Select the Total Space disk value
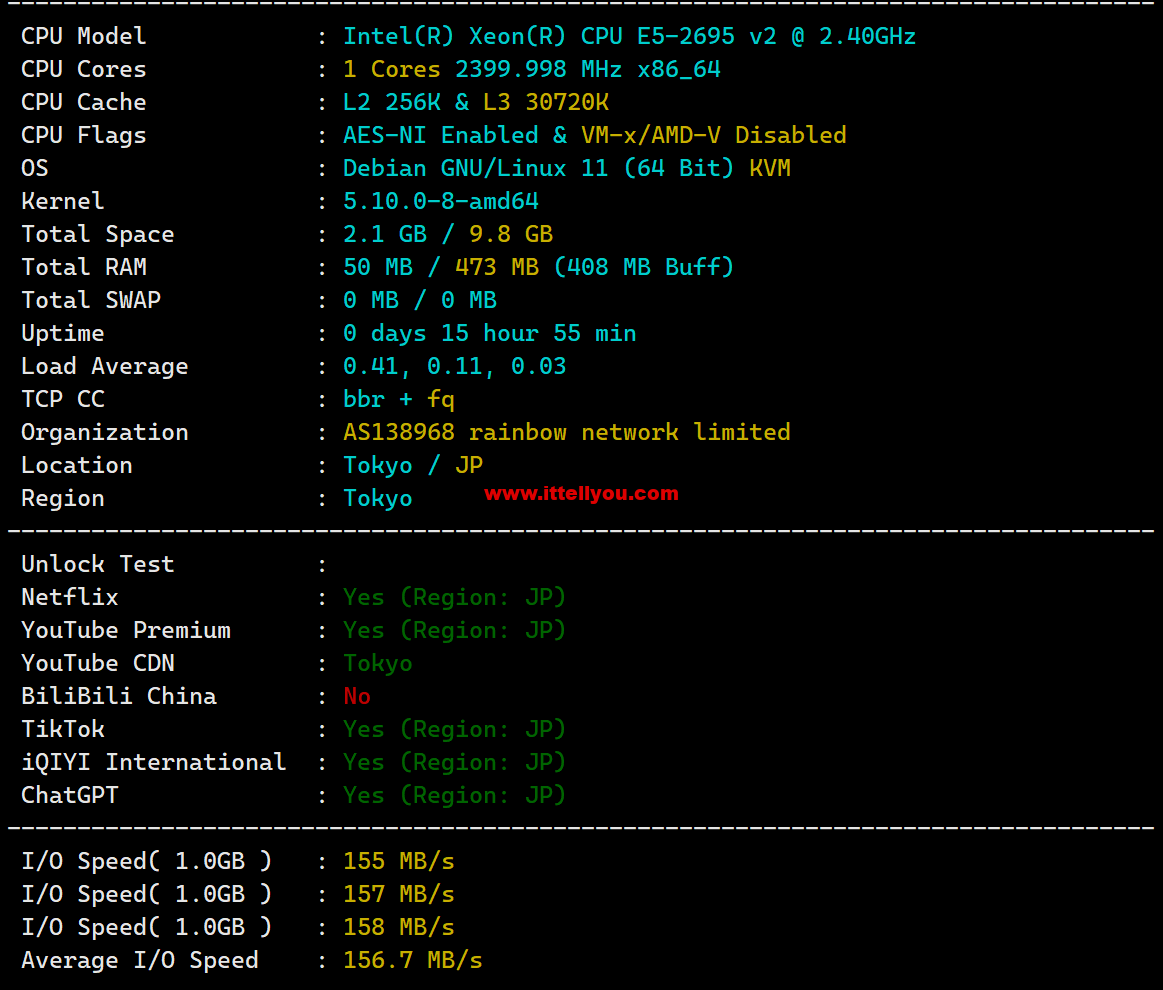 click(447, 234)
